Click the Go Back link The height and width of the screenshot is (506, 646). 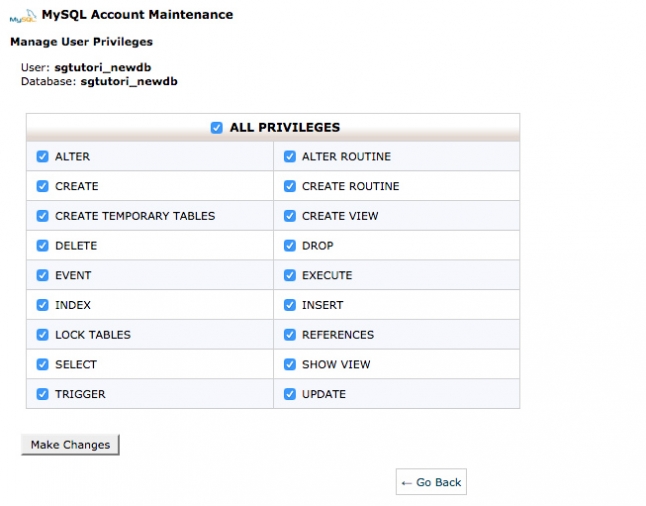coord(431,483)
